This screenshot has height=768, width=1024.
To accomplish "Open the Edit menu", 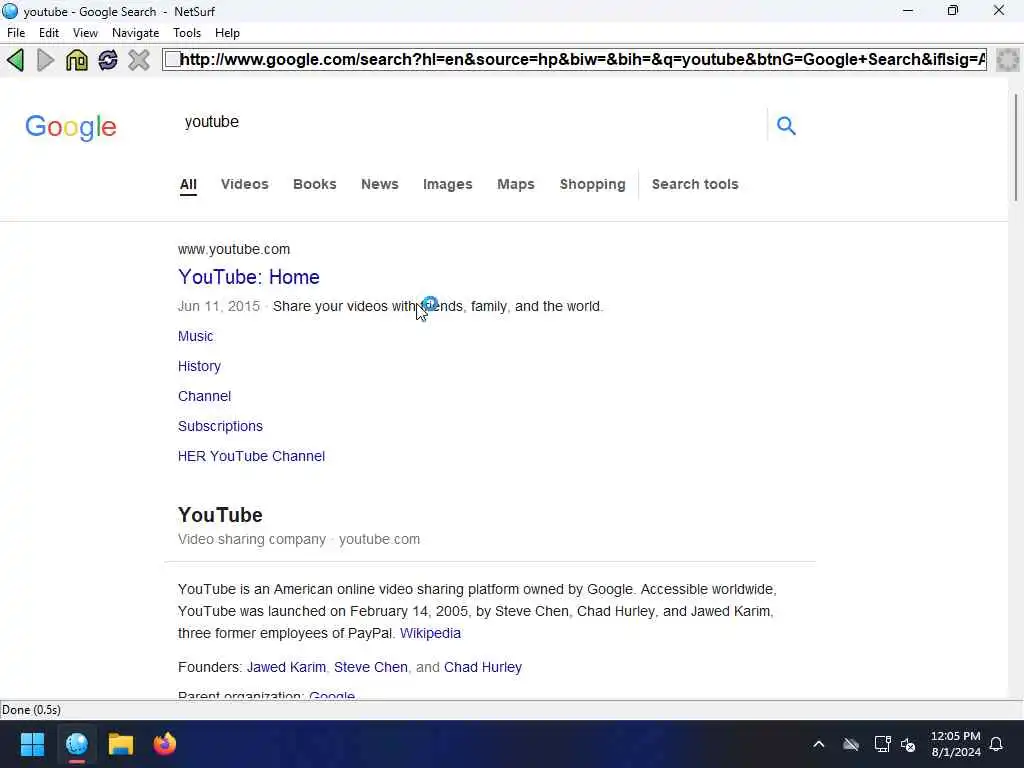I will coord(48,33).
